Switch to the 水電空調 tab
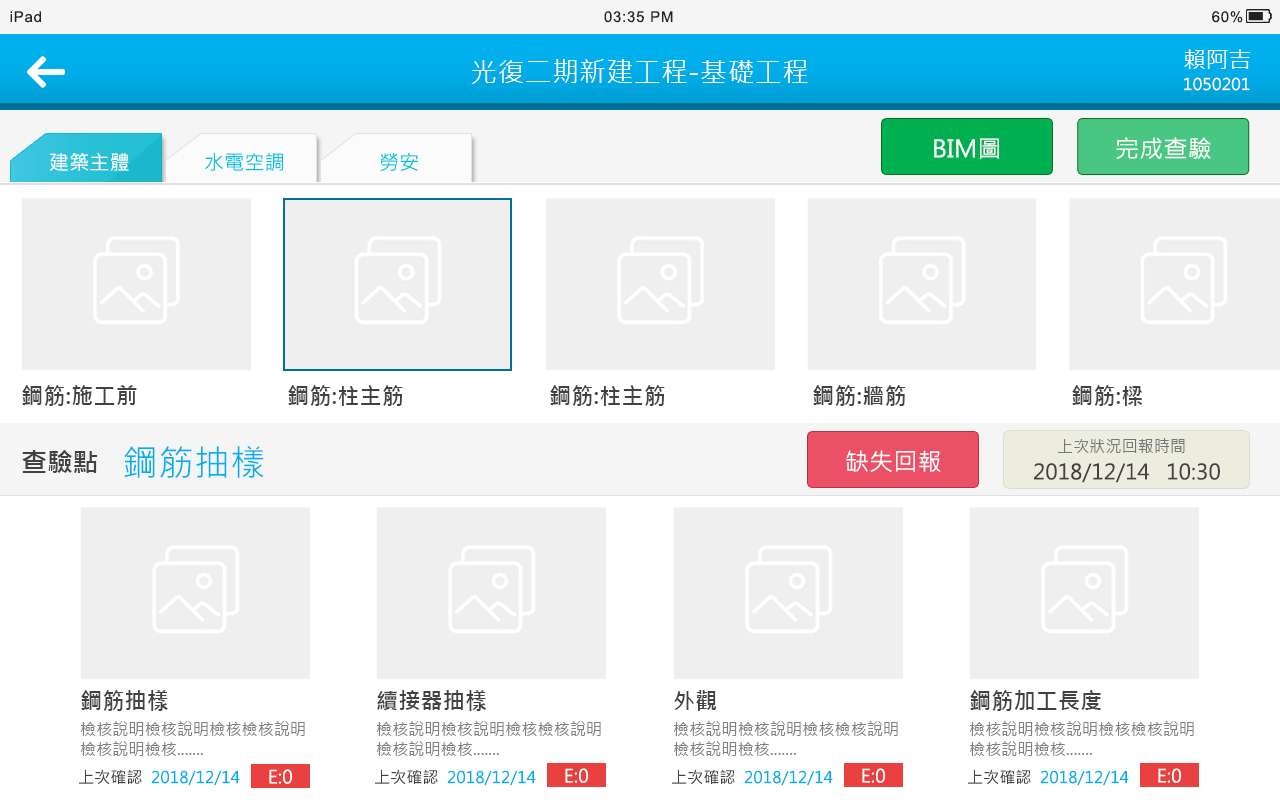This screenshot has height=800, width=1280. coord(244,162)
